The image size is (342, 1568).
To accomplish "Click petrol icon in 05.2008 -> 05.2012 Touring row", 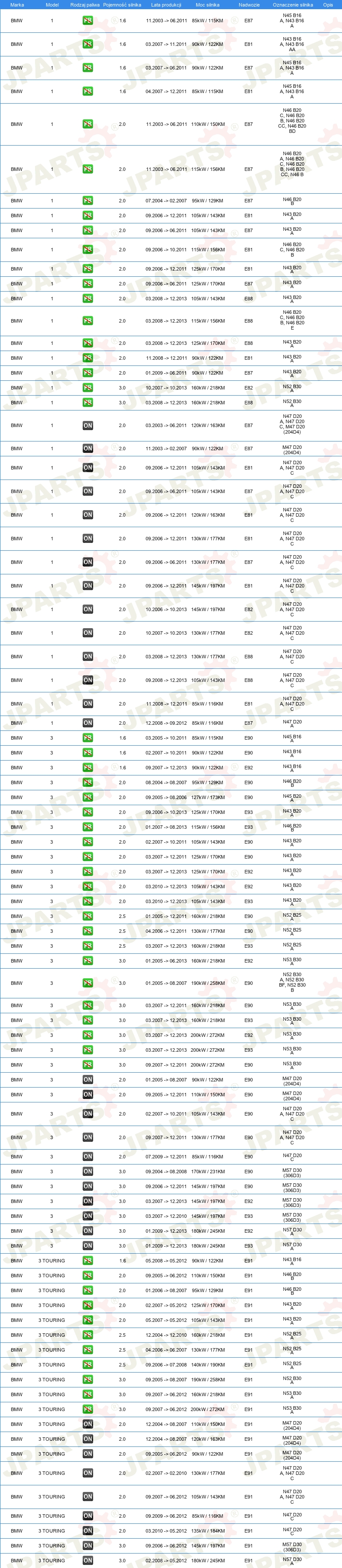I will click(87, 1261).
